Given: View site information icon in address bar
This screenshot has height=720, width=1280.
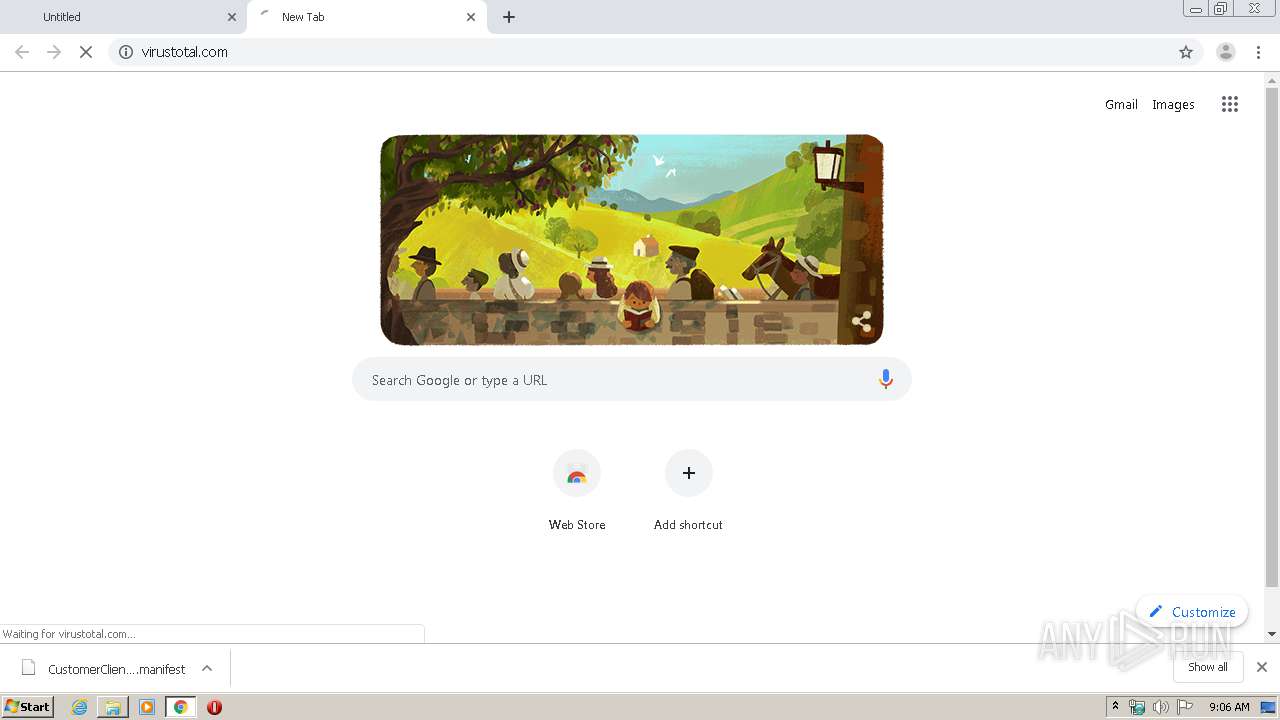Looking at the screenshot, I should [126, 52].
